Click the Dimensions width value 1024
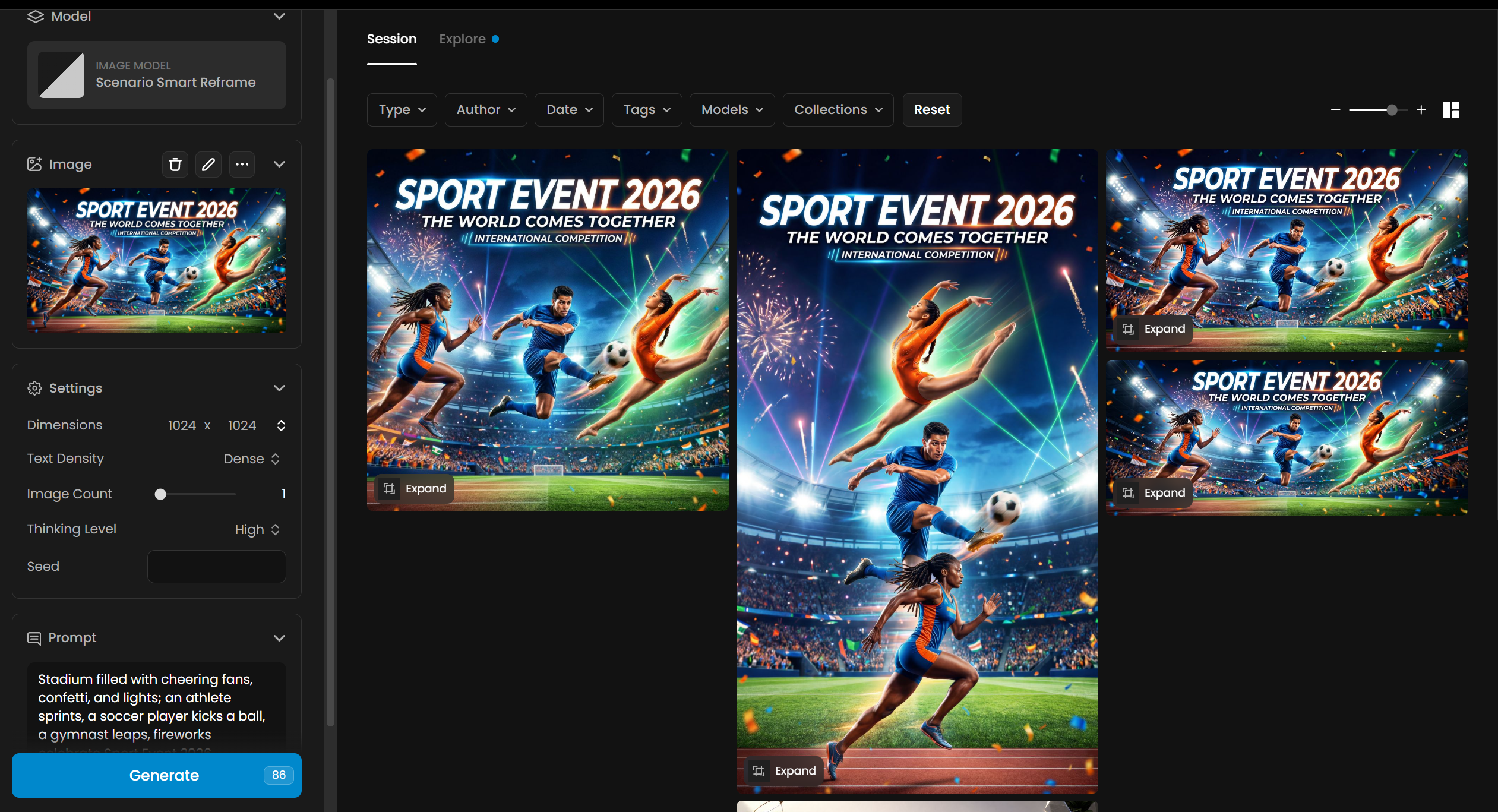 182,426
